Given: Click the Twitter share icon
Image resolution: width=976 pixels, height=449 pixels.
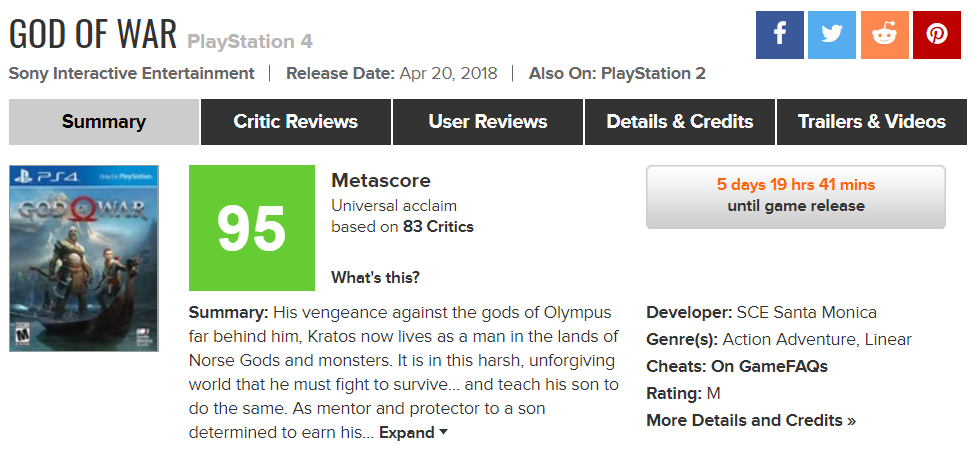Looking at the screenshot, I should point(832,35).
